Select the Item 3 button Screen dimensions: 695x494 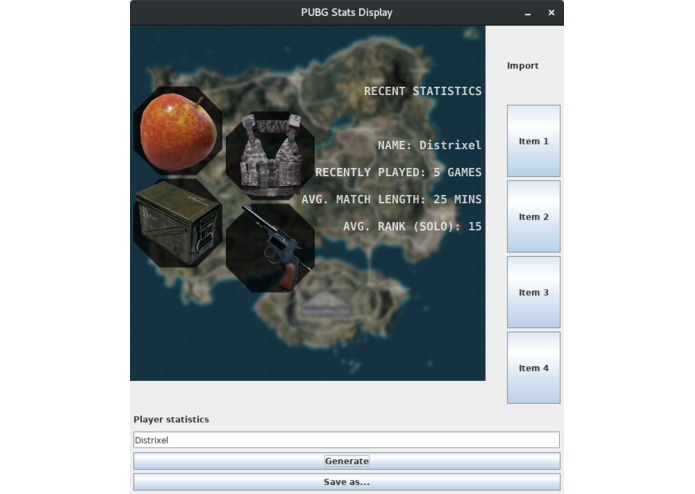click(534, 292)
